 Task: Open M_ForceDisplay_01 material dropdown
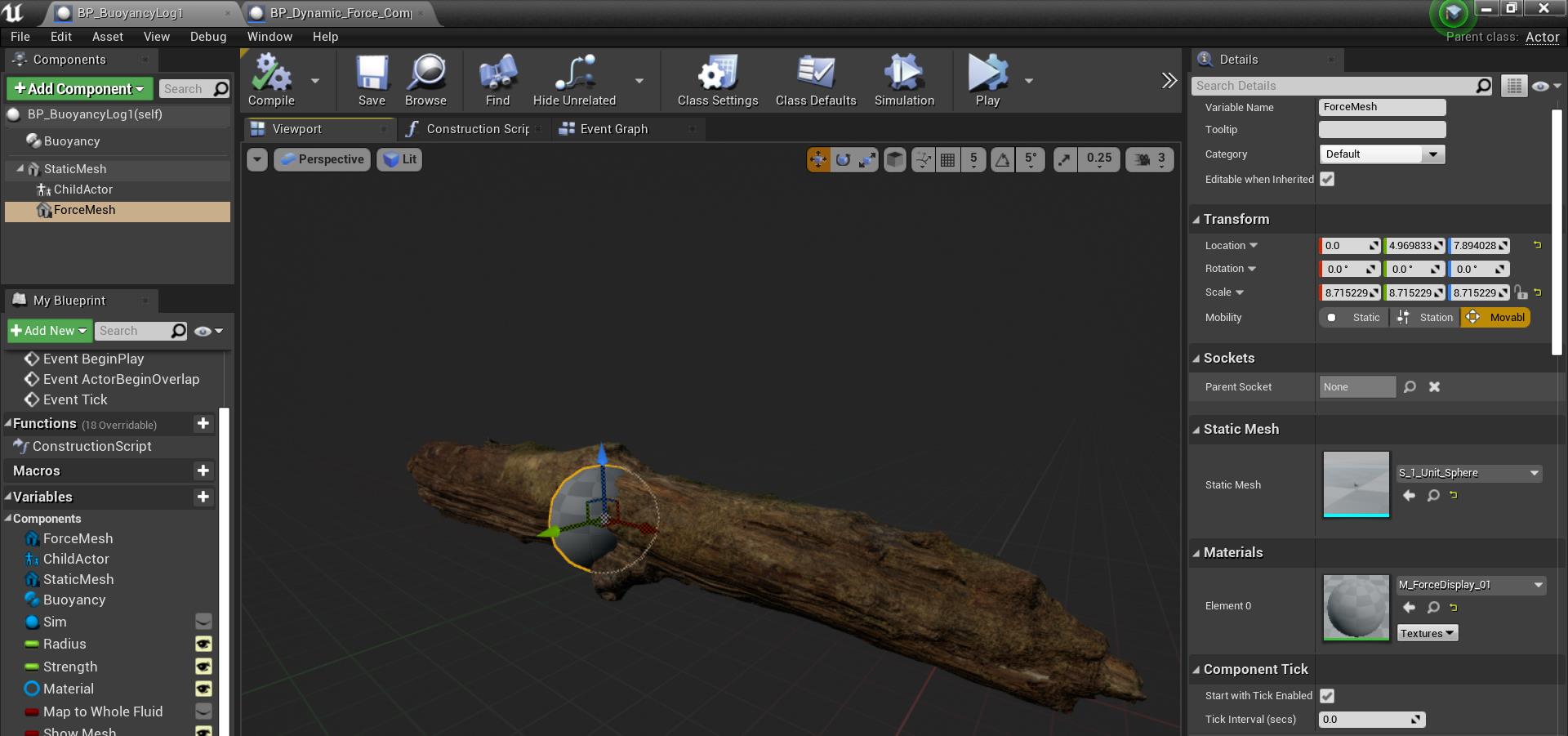(1471, 585)
